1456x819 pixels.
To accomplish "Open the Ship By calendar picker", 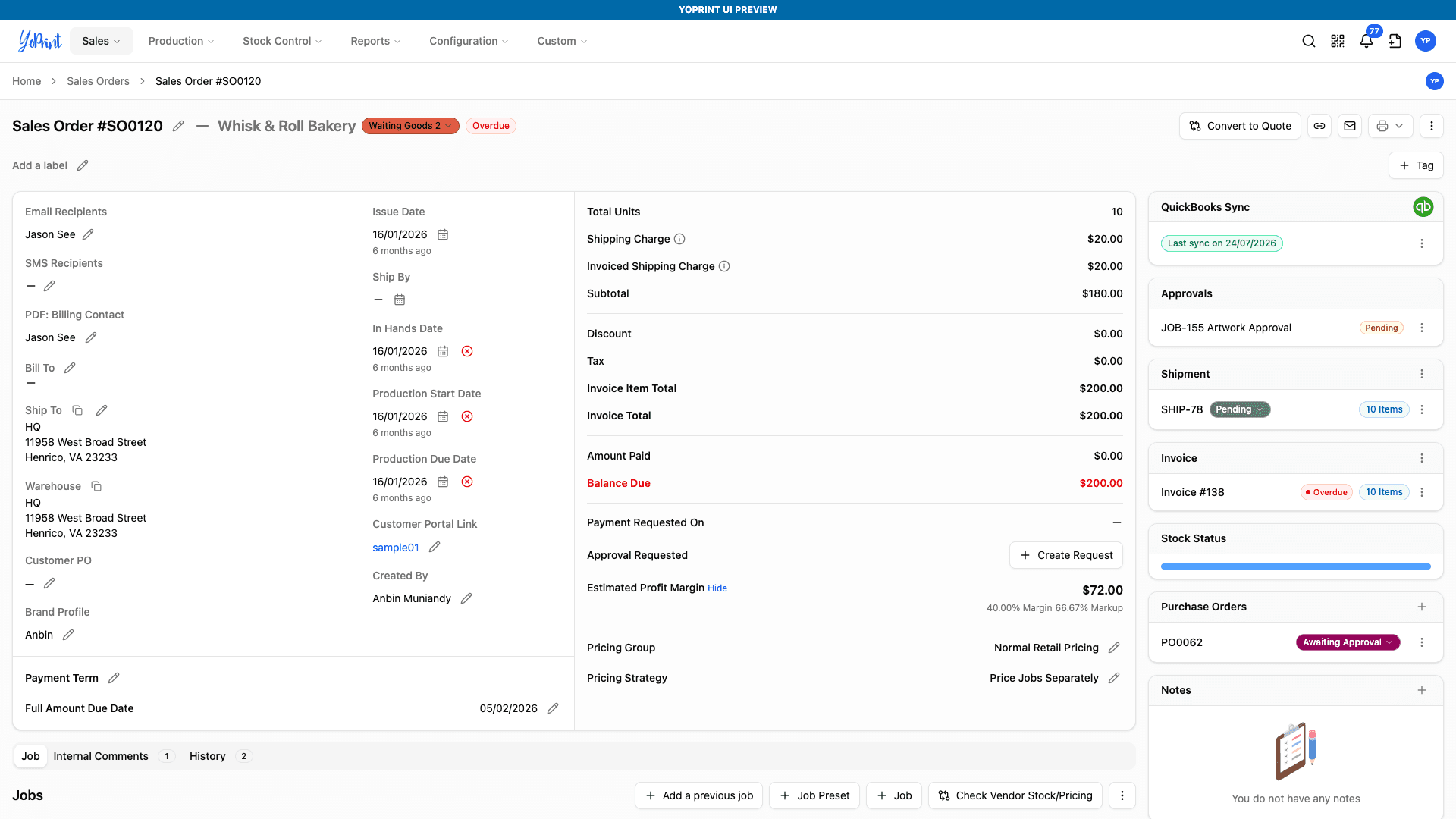I will 400,300.
